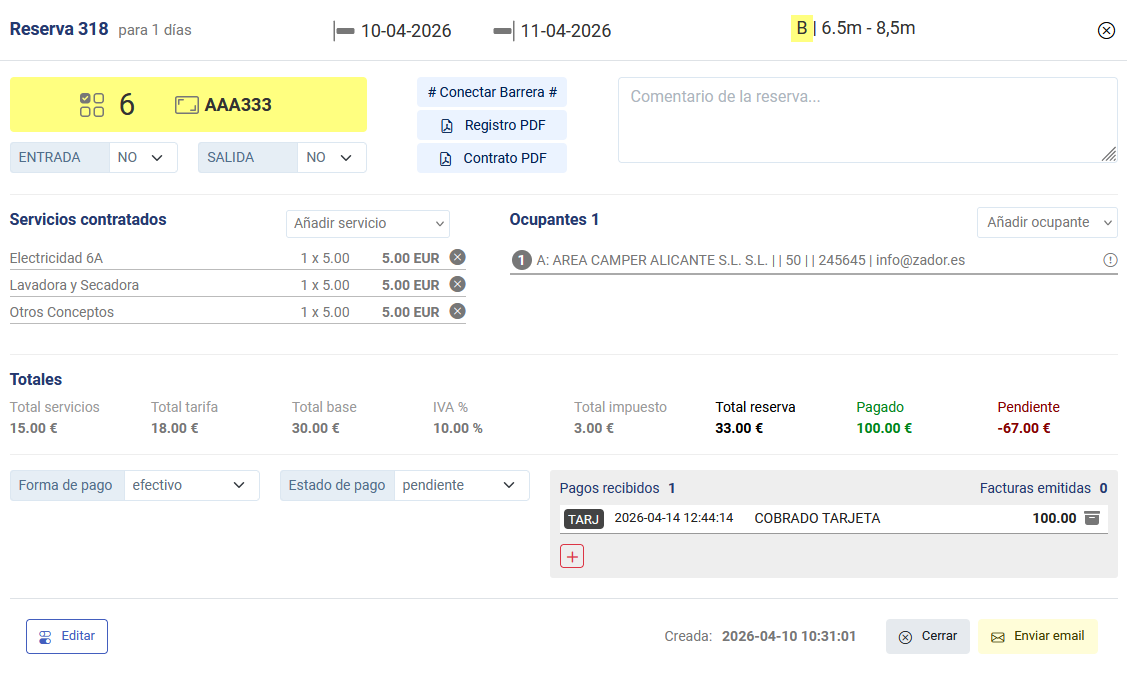
Task: Show occupant info warning icon
Action: coord(1109,260)
